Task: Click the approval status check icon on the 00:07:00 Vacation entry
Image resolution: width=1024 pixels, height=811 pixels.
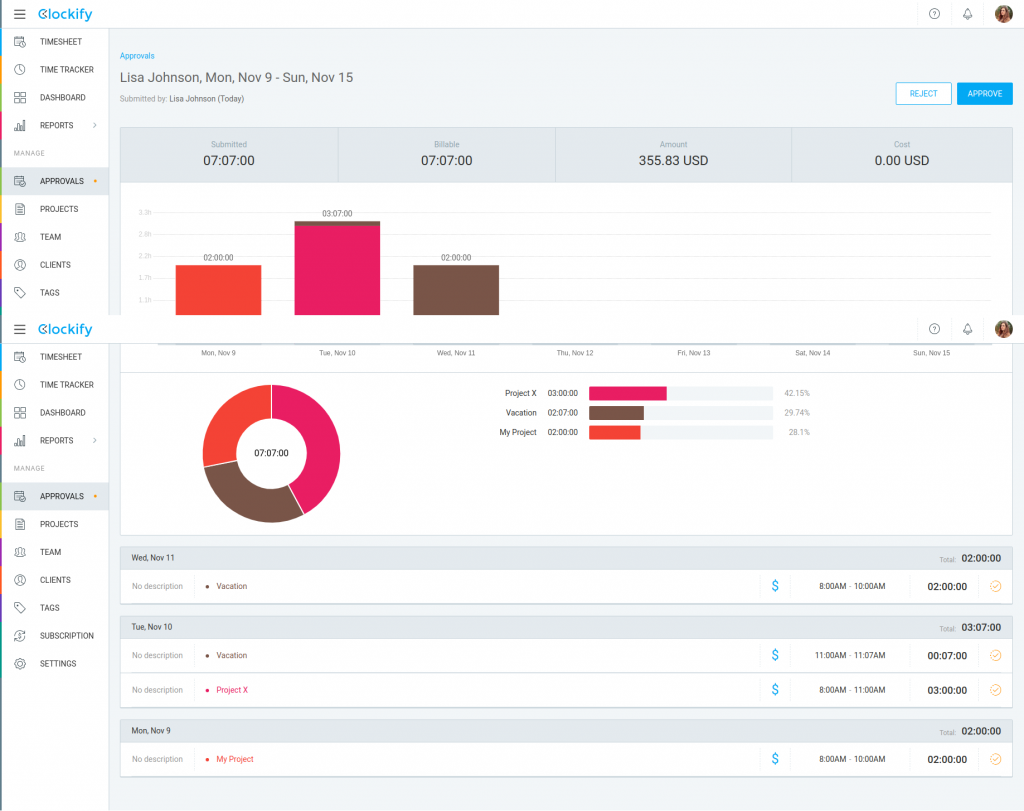Action: pyautogui.click(x=995, y=655)
